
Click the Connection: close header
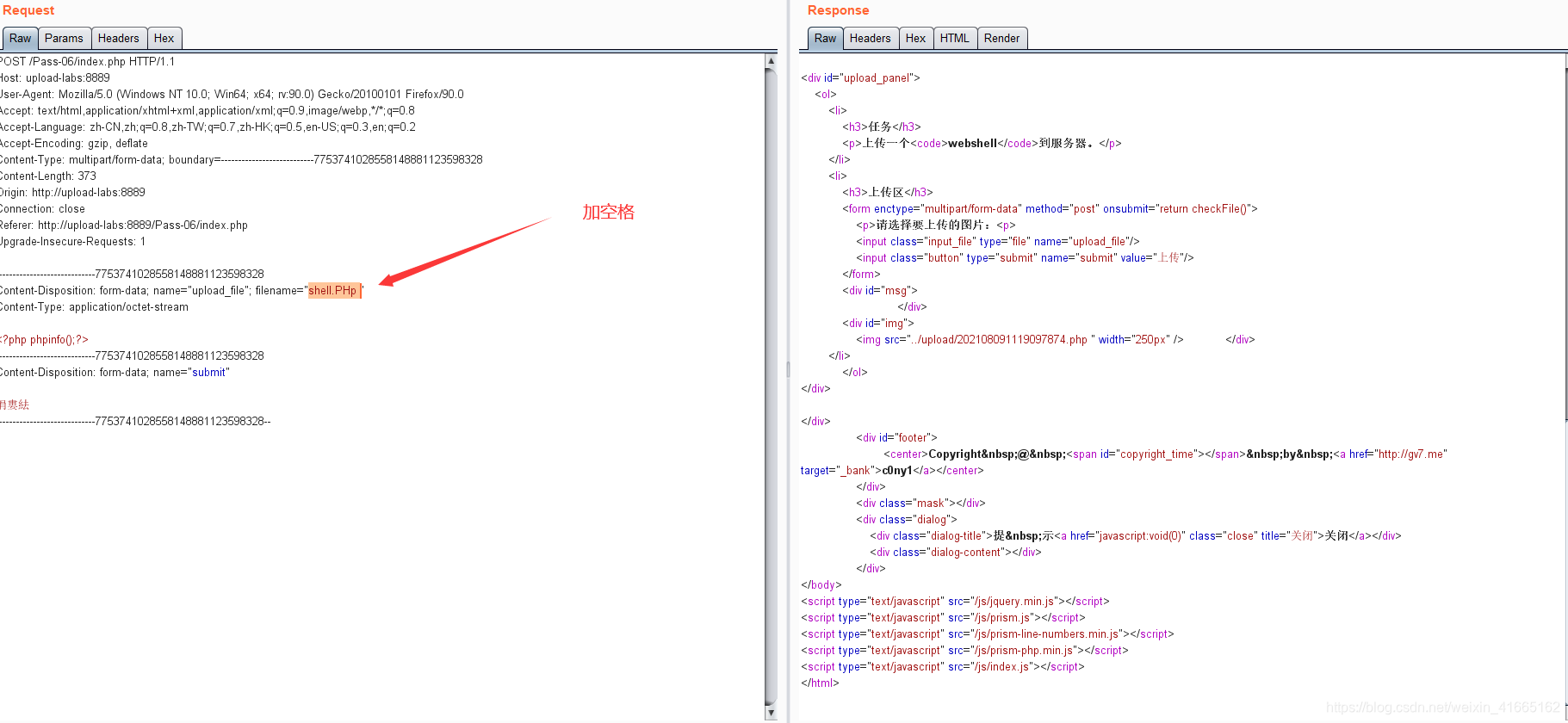click(43, 209)
